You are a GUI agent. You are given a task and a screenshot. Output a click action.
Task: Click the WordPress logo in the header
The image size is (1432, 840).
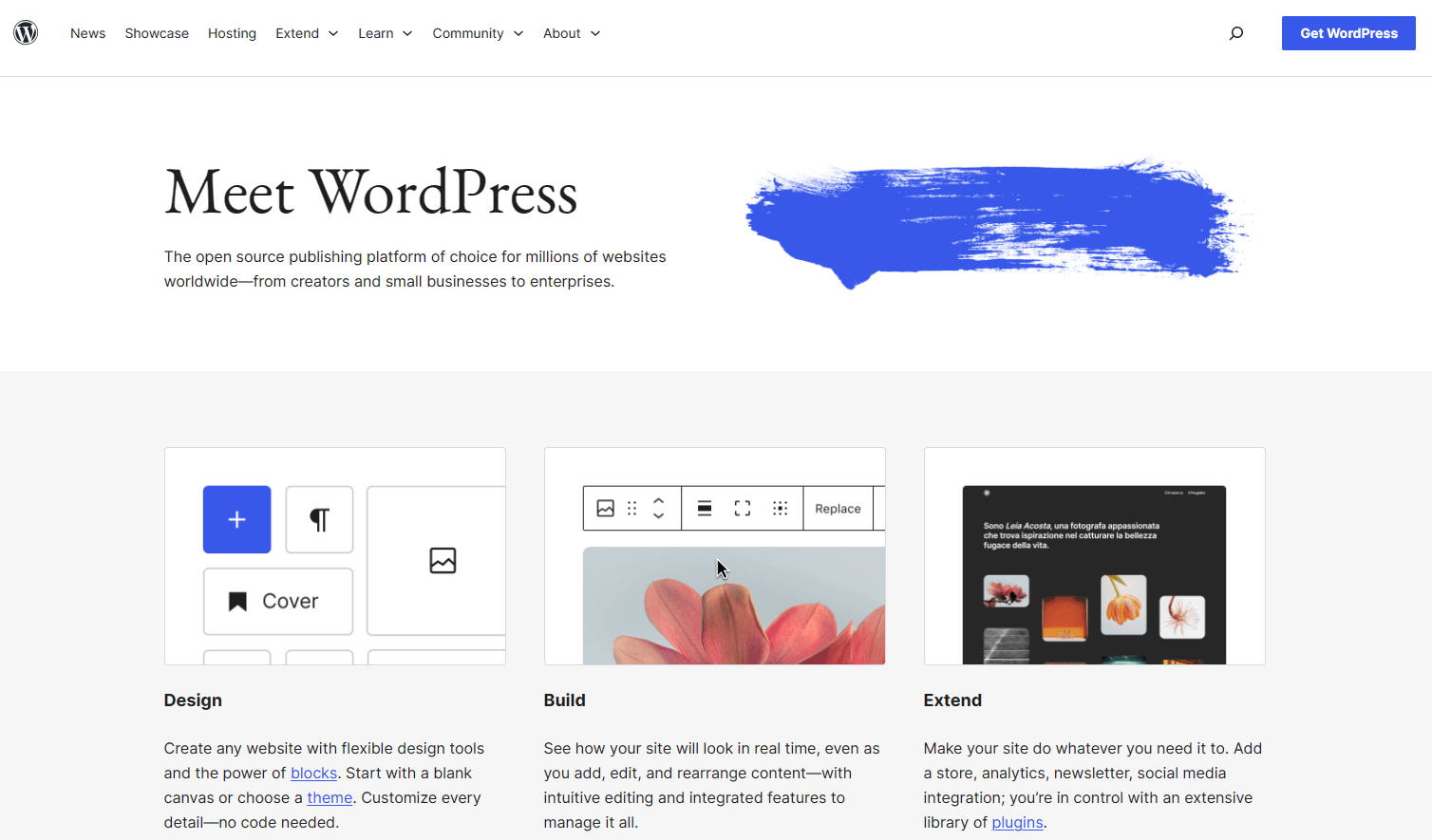(26, 31)
